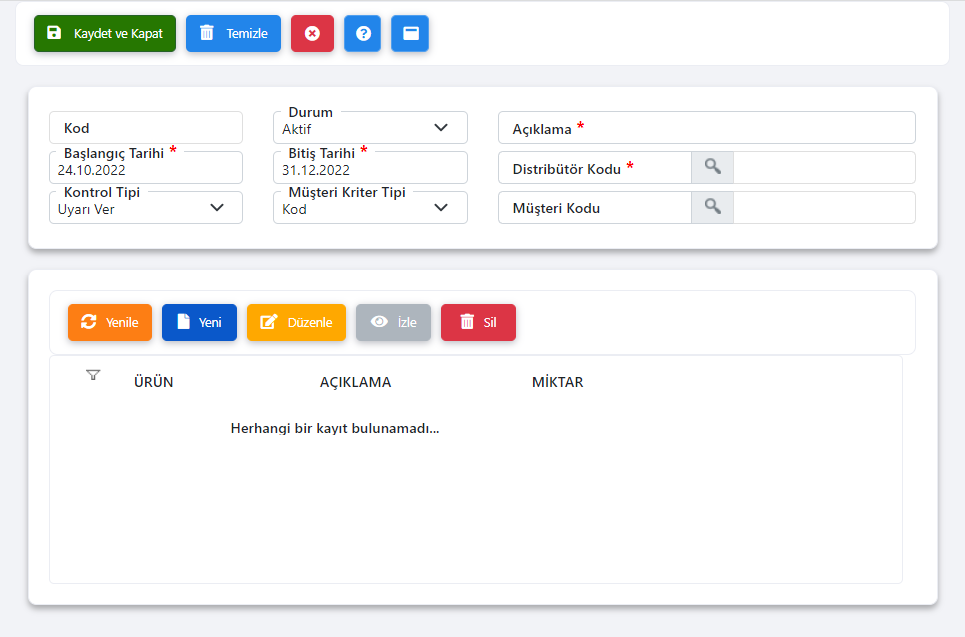
Task: Create a new record with Yeni button
Action: [199, 322]
